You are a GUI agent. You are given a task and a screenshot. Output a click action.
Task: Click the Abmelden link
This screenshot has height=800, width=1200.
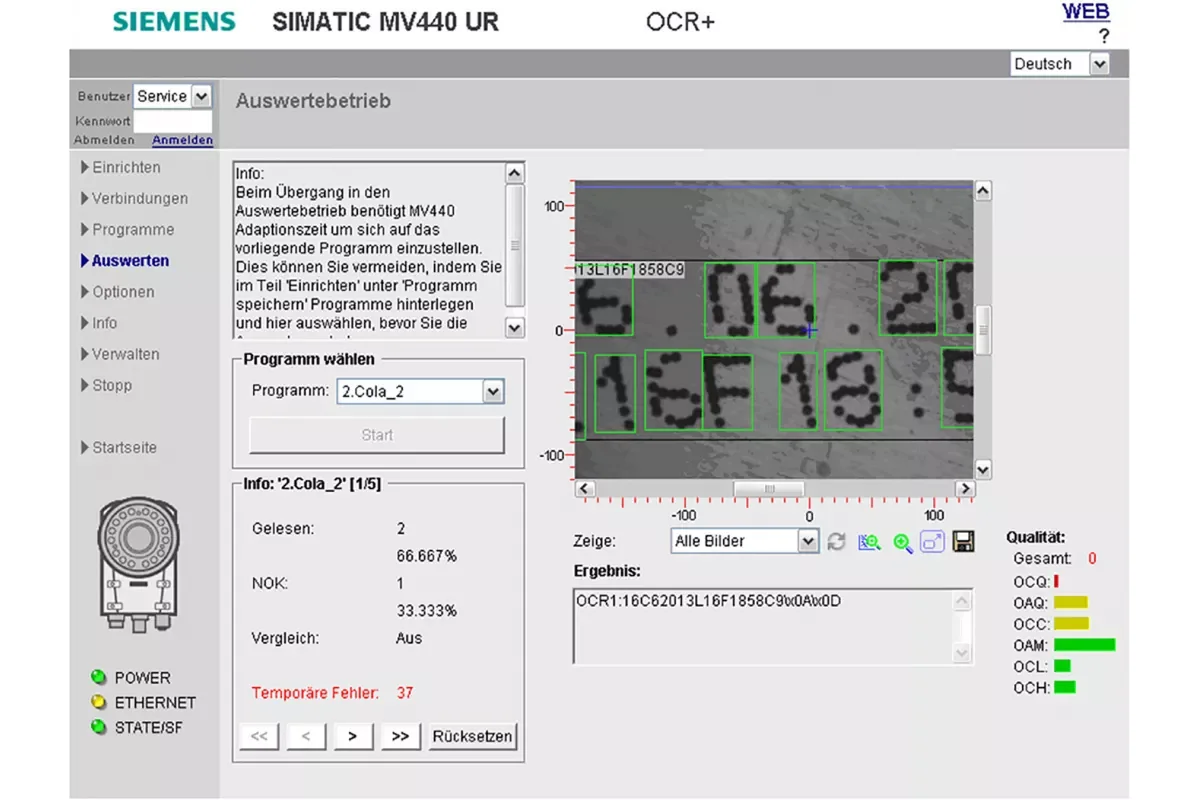pyautogui.click(x=104, y=140)
